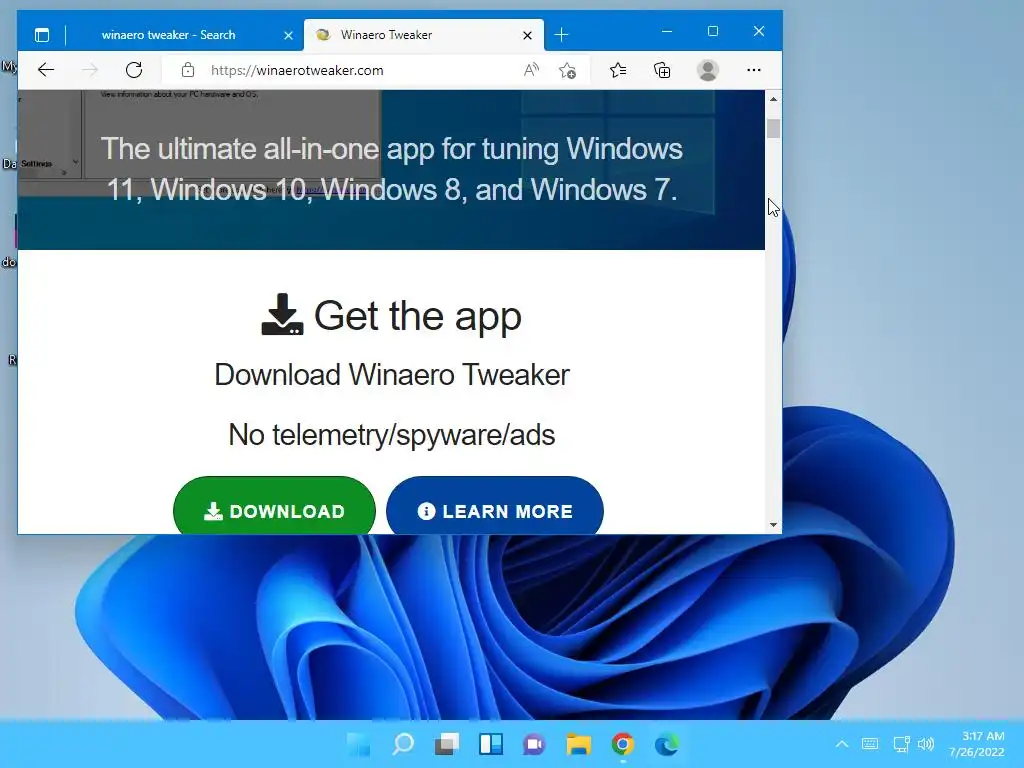The width and height of the screenshot is (1024, 768).
Task: Go forward with the forward arrow
Action: (90, 70)
